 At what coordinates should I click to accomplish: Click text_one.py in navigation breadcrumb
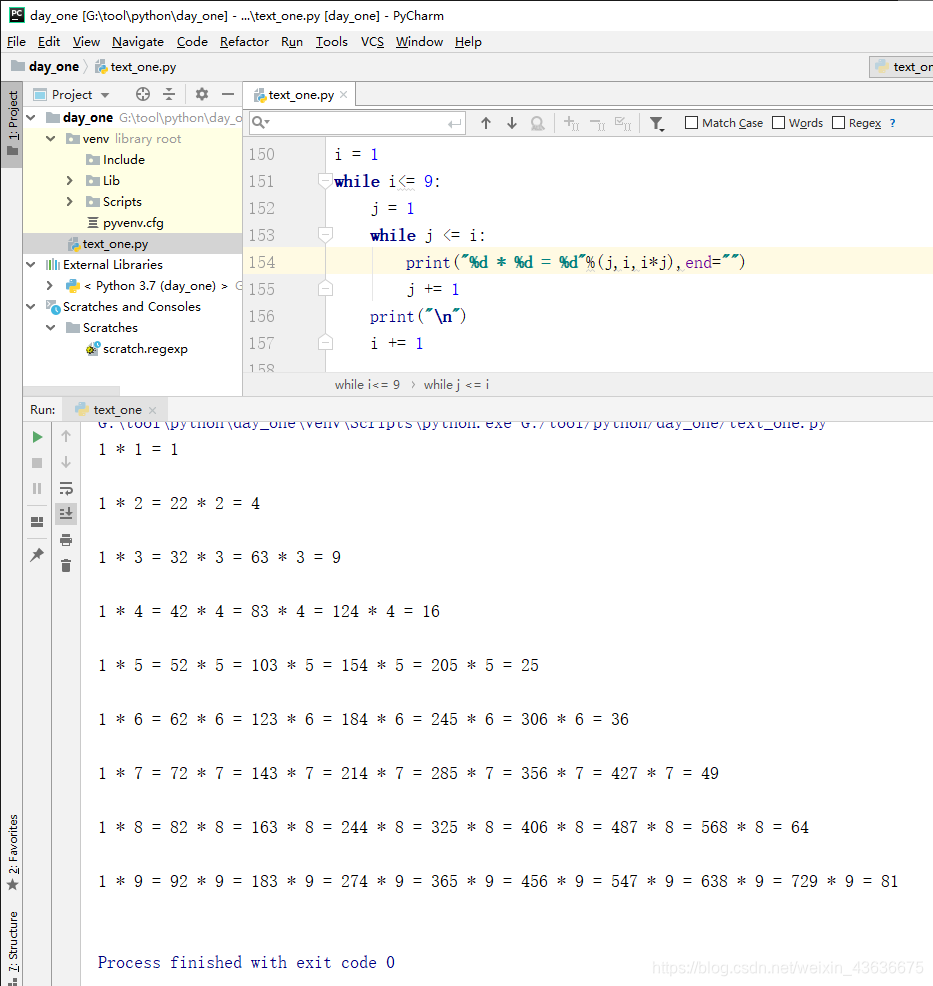click(135, 67)
